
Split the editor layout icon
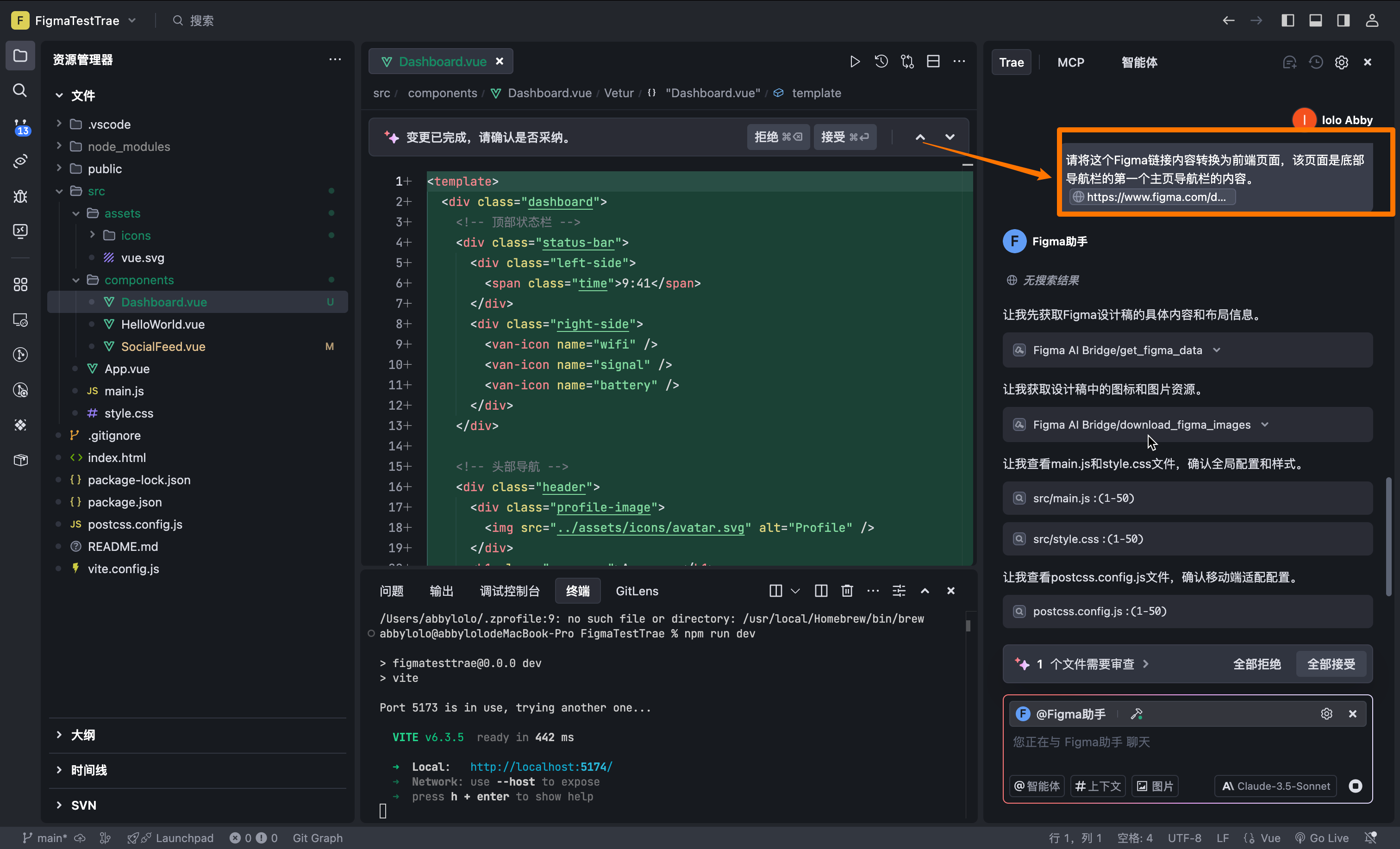pyautogui.click(x=933, y=62)
